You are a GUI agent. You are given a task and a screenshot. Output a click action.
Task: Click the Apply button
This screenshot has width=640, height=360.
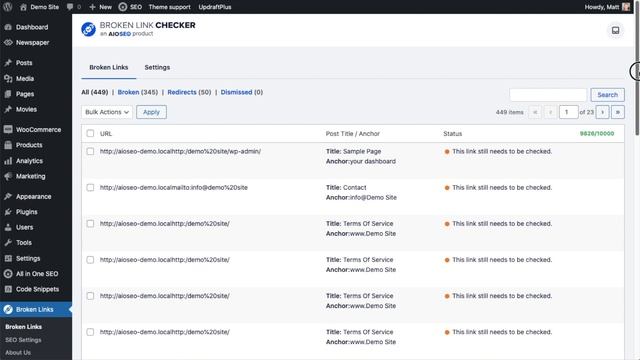tap(151, 112)
